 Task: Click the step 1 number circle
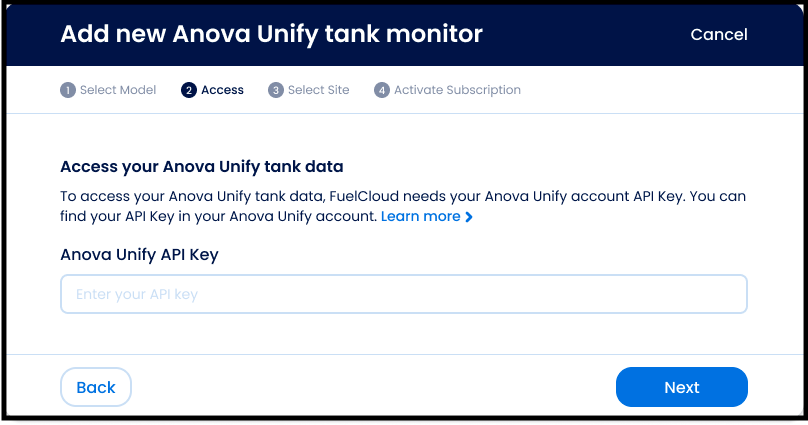point(68,90)
